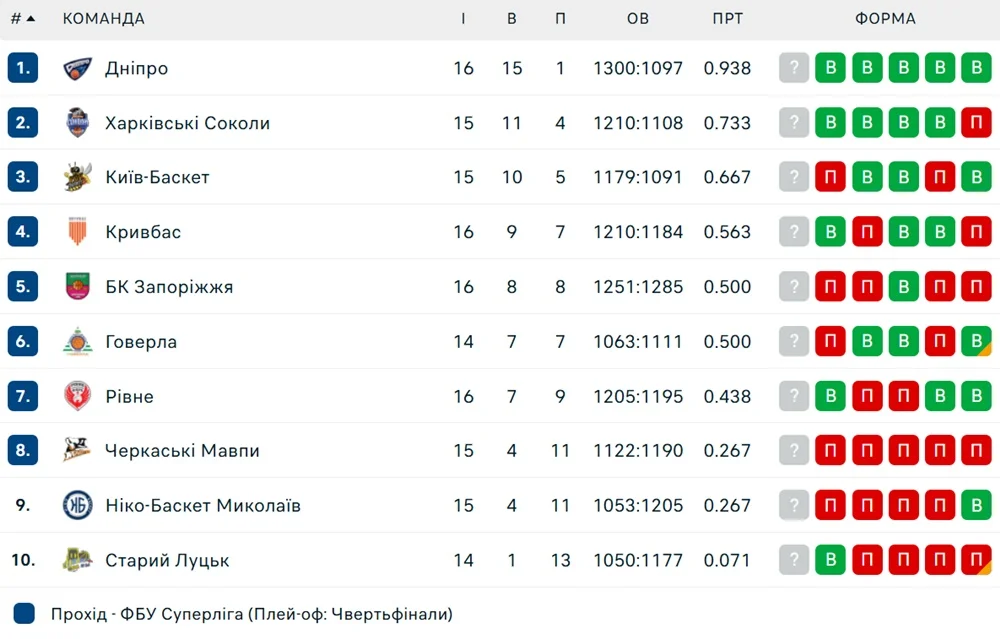Image resolution: width=1000 pixels, height=639 pixels.
Task: Click the БК Запоріжжя team logo
Action: click(78, 287)
